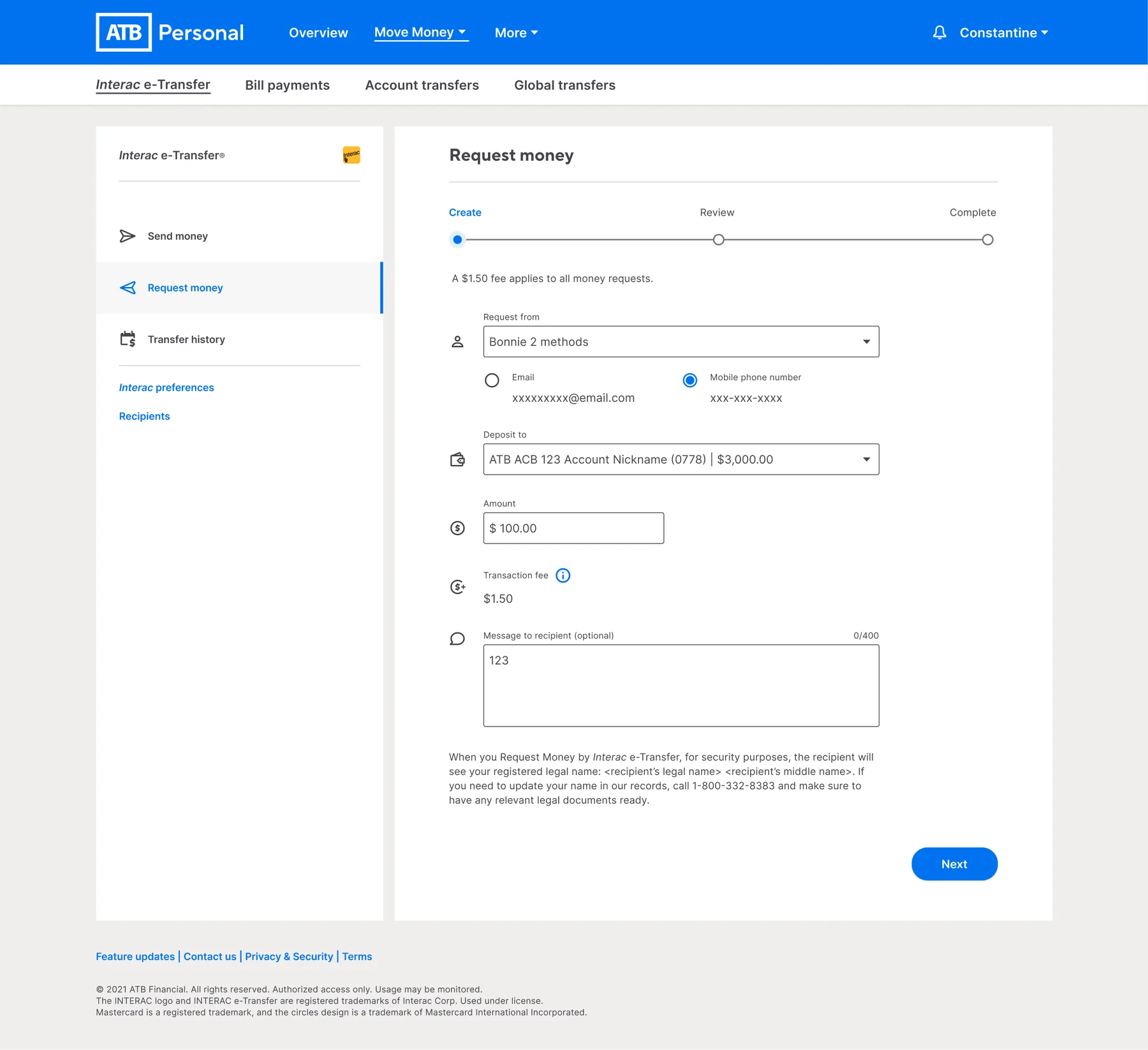
Task: Open Constantine user menu
Action: click(x=1004, y=33)
